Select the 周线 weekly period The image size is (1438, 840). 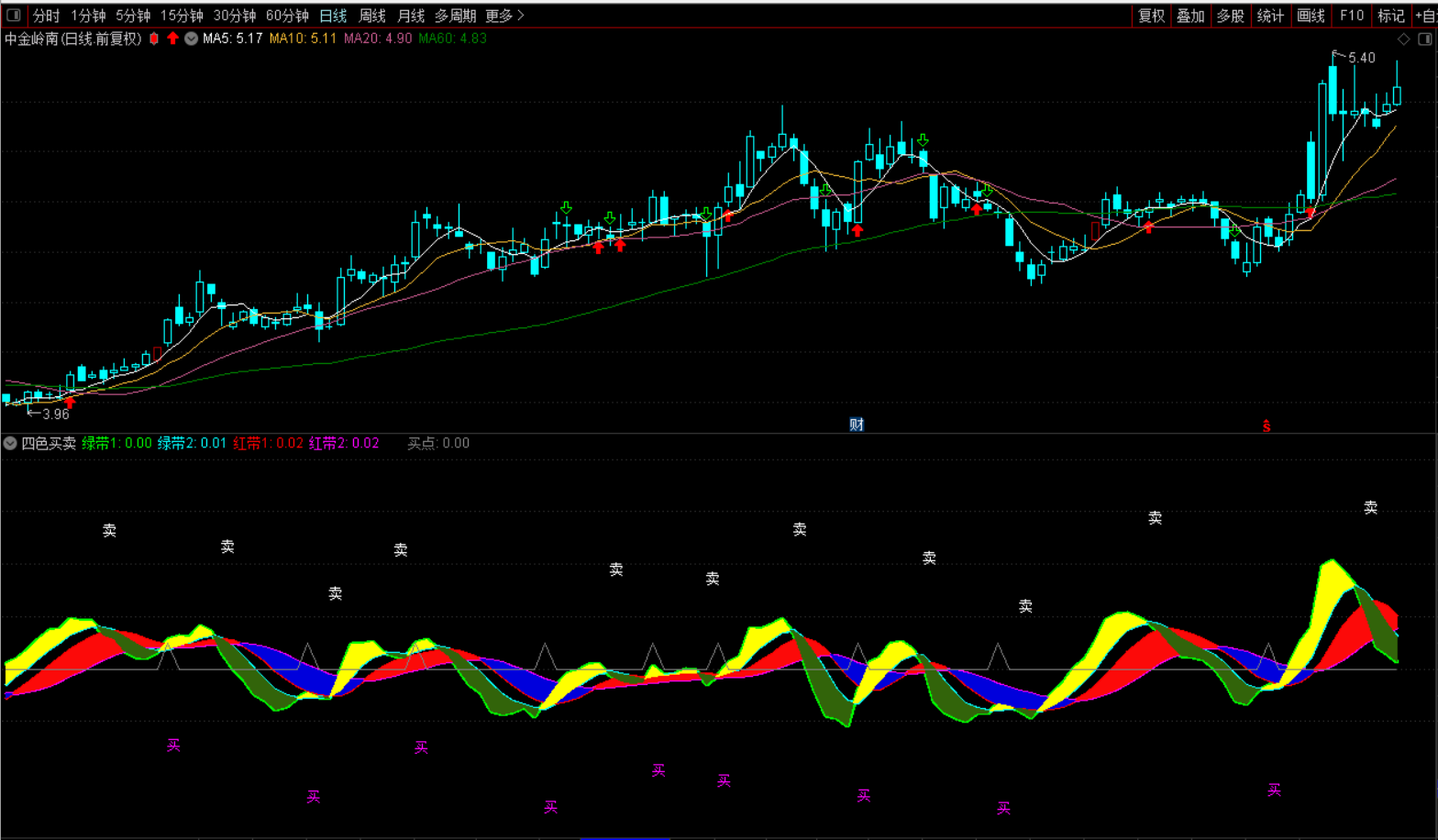click(x=372, y=16)
